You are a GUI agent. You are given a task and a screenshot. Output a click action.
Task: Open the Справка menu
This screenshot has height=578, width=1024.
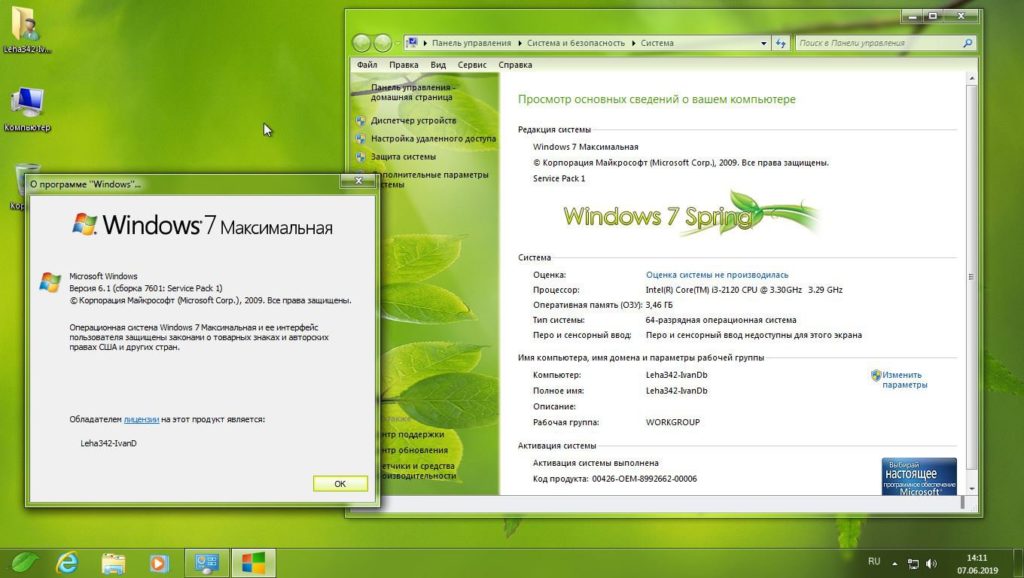point(515,65)
